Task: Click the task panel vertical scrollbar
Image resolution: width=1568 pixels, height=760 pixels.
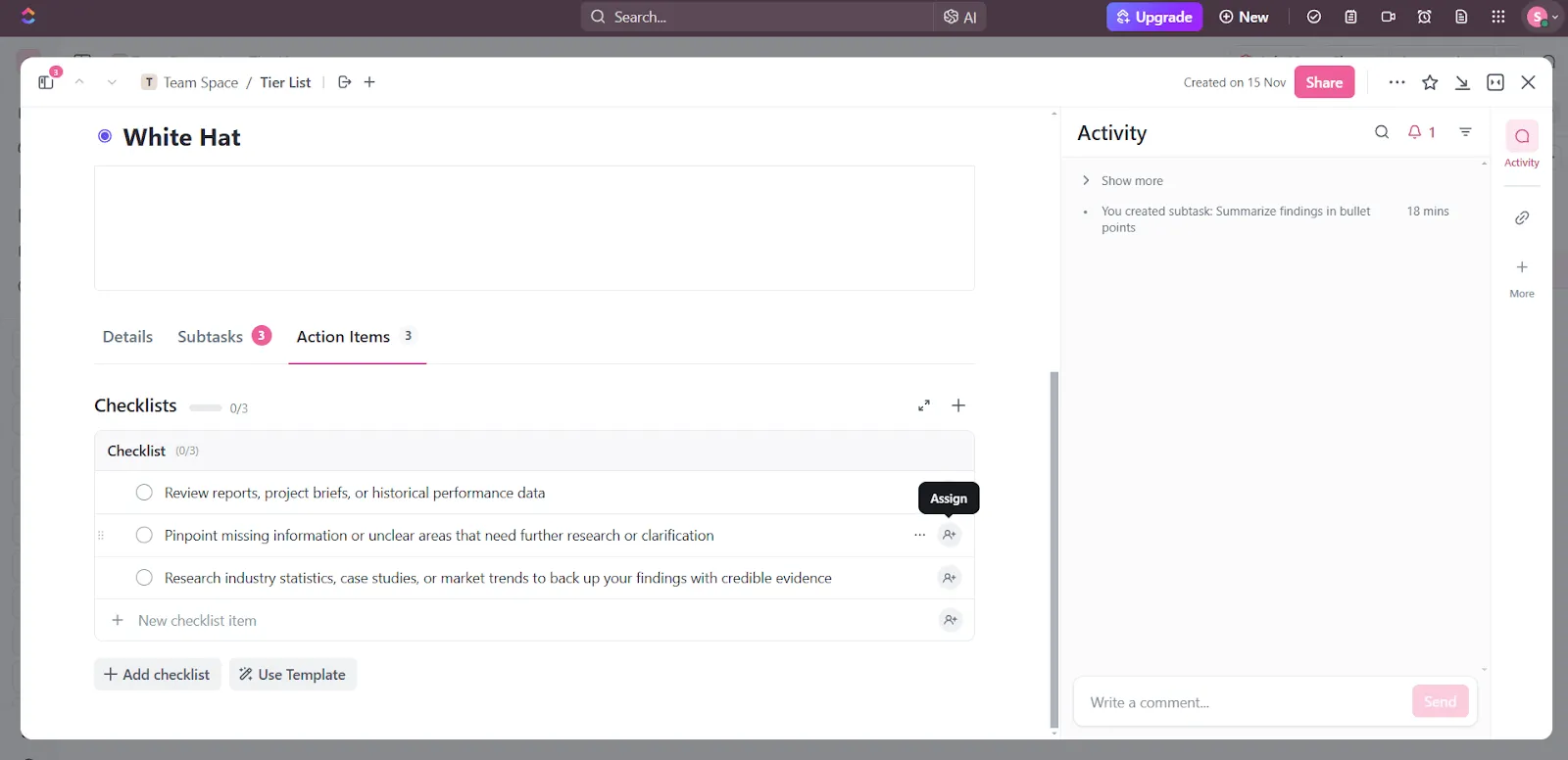Action: click(1054, 548)
